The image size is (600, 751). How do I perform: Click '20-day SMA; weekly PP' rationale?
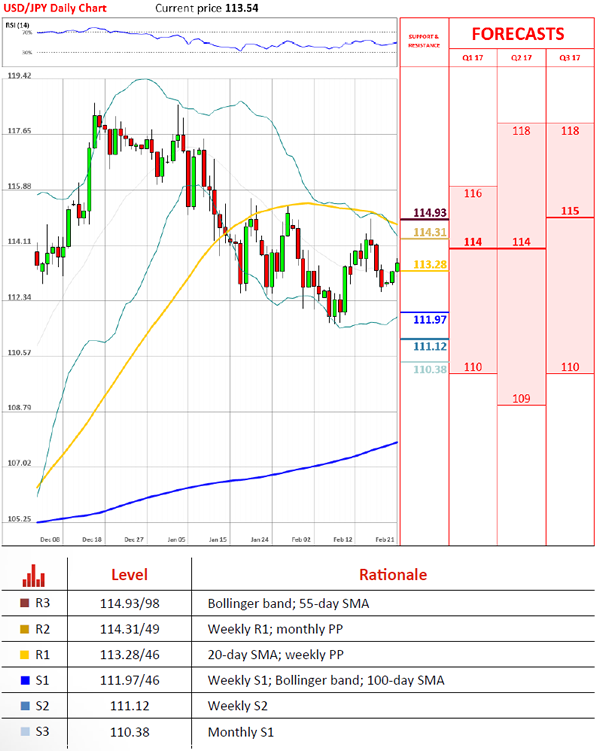coord(276,655)
